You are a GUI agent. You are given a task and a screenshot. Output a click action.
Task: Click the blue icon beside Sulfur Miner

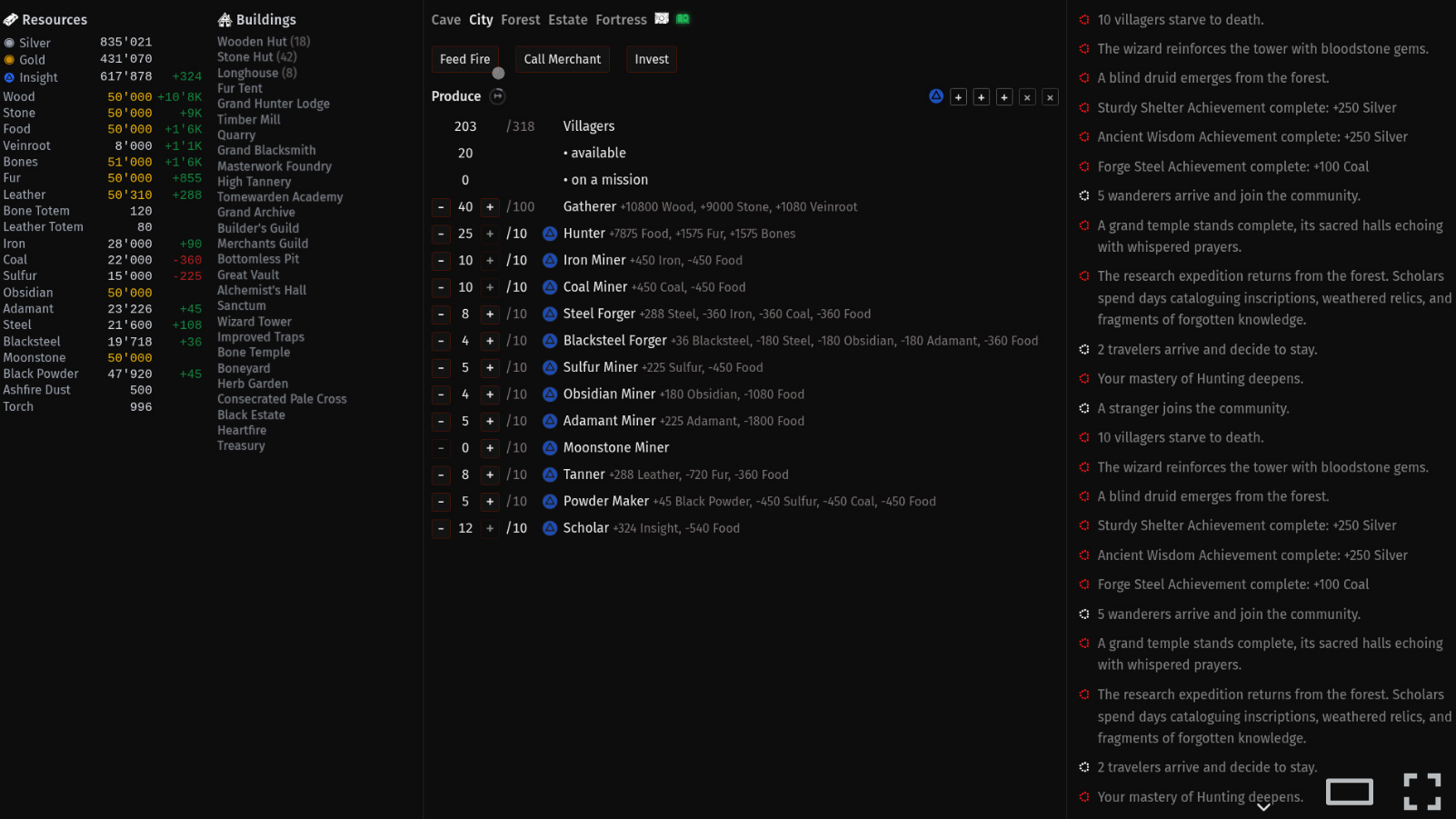[x=550, y=368]
